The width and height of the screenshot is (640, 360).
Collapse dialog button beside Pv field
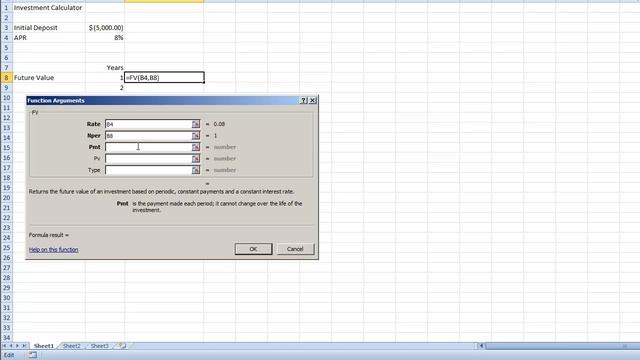pyautogui.click(x=196, y=158)
